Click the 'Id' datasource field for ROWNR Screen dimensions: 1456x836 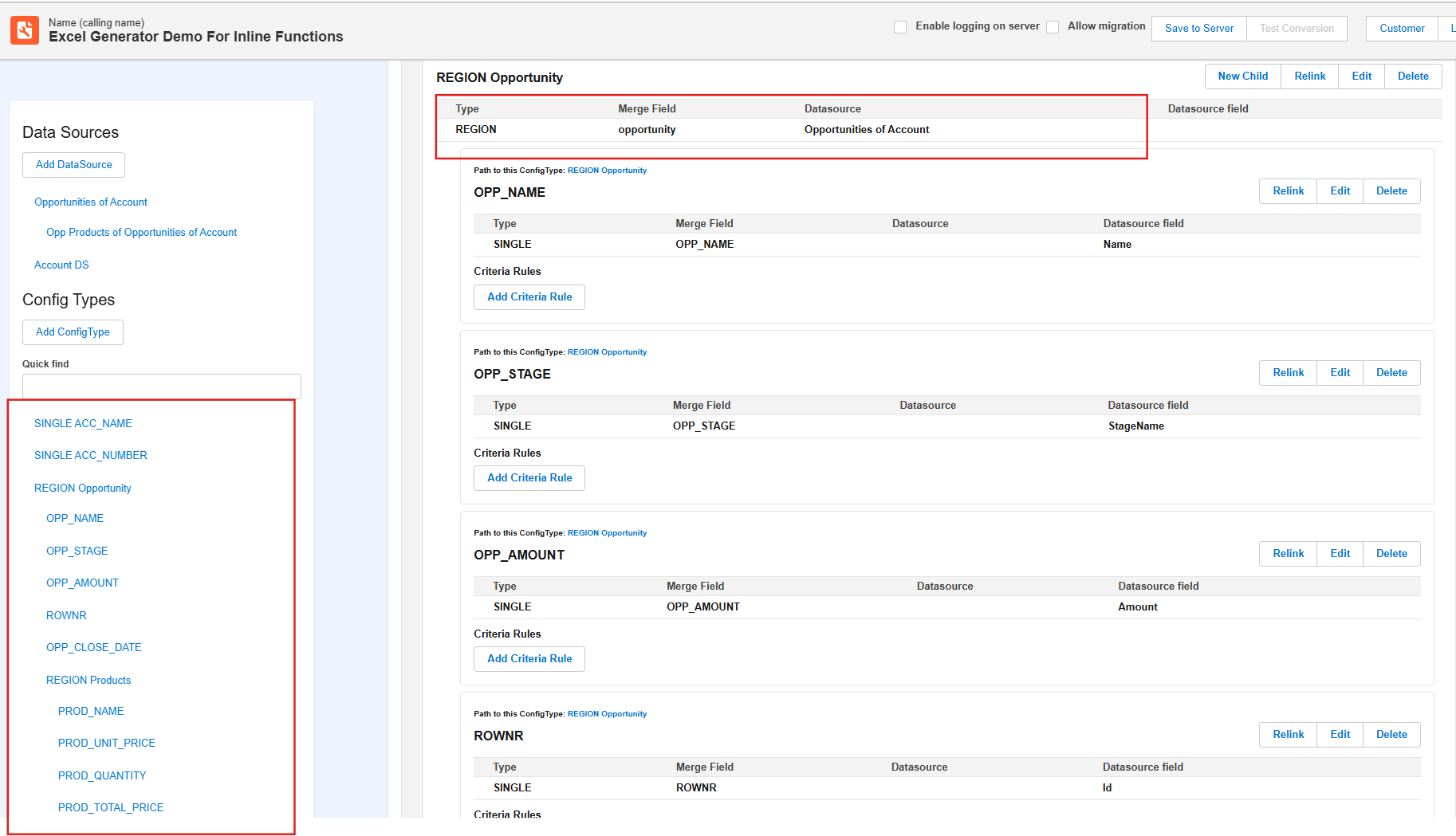(1107, 788)
